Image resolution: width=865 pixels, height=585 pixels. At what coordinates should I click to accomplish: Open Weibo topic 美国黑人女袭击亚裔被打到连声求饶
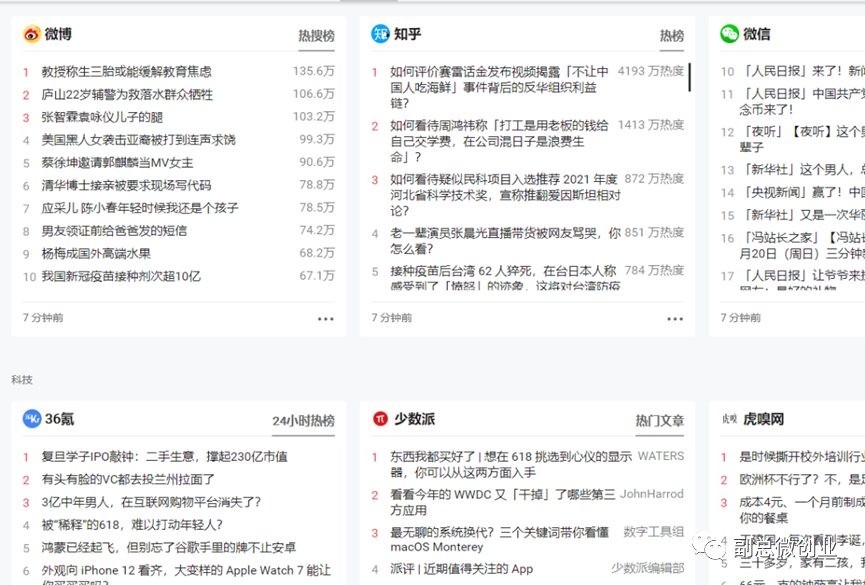click(x=138, y=140)
